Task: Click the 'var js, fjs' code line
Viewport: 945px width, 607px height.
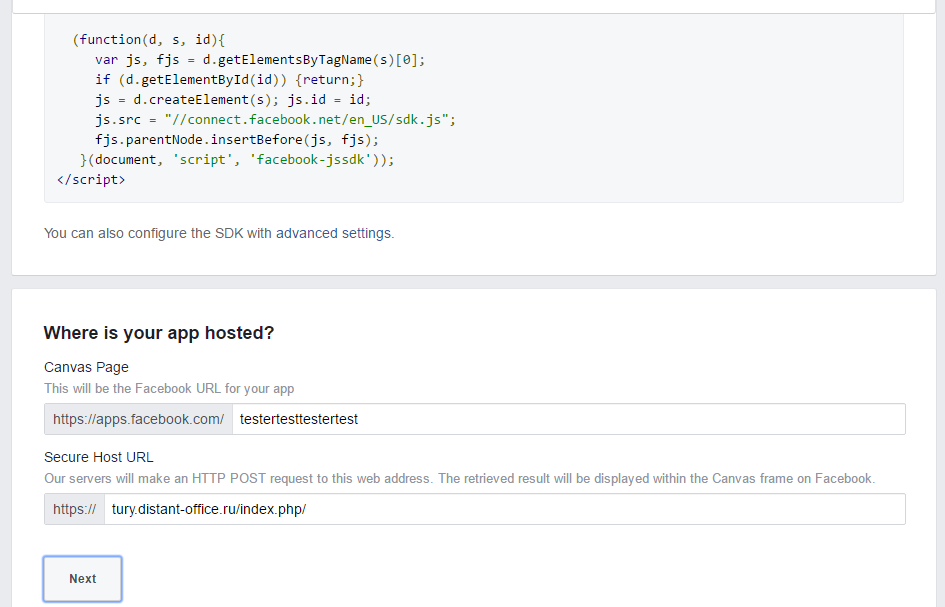Action: pyautogui.click(x=260, y=60)
